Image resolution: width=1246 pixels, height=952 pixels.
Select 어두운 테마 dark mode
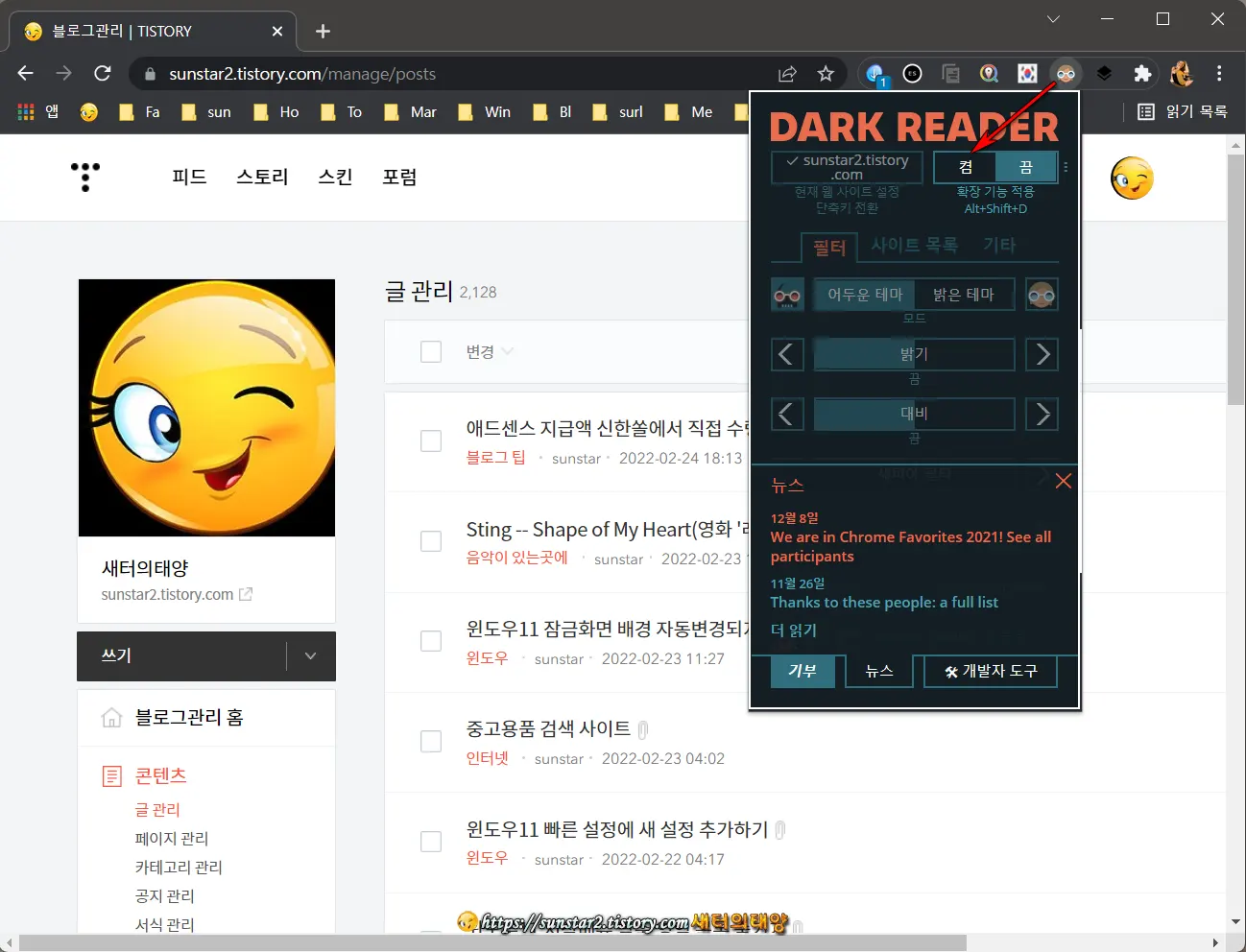point(864,295)
